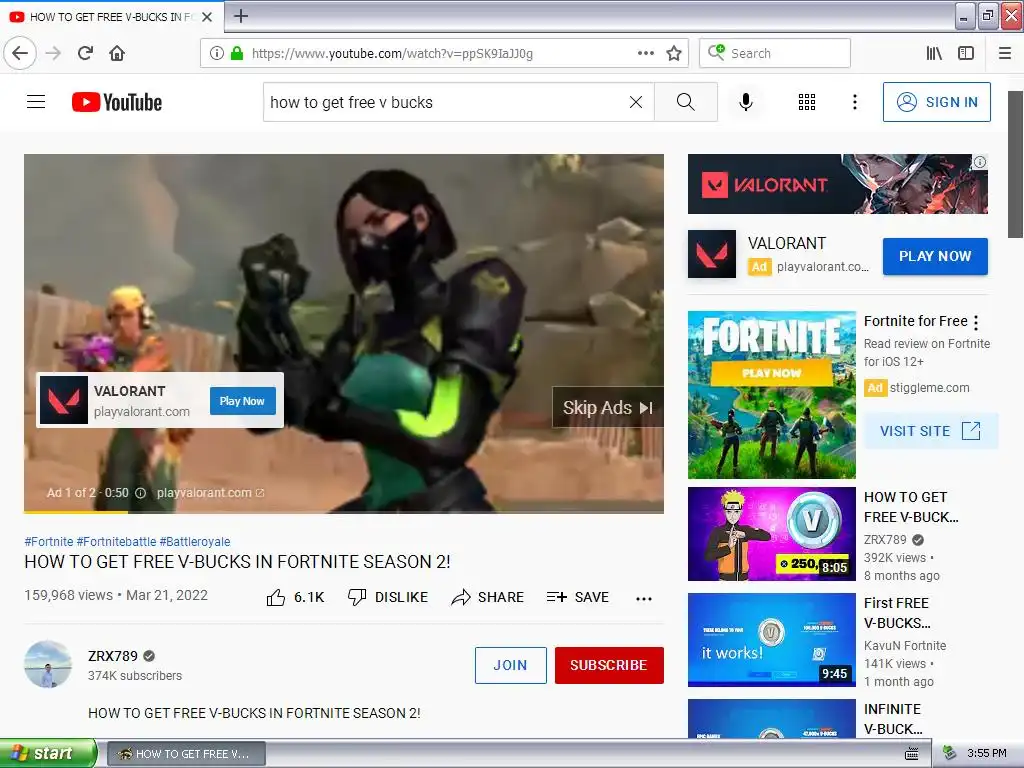The width and height of the screenshot is (1024, 768).
Task: Click the SIGN IN button
Action: (936, 102)
